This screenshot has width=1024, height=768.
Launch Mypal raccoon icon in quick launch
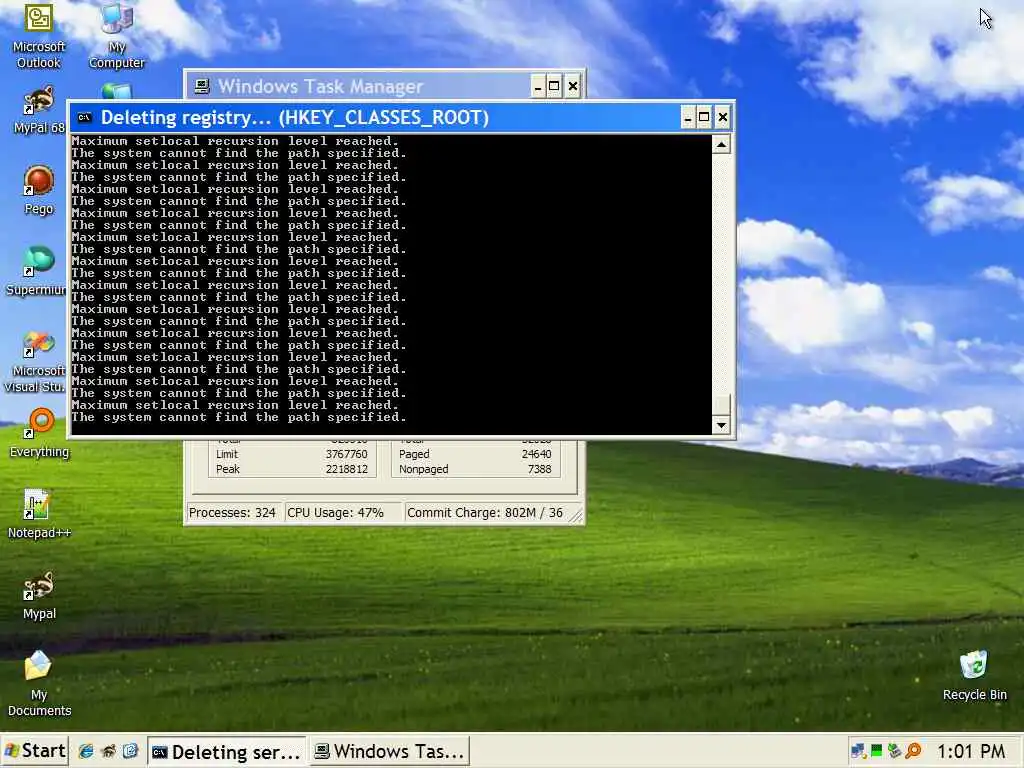tap(108, 751)
